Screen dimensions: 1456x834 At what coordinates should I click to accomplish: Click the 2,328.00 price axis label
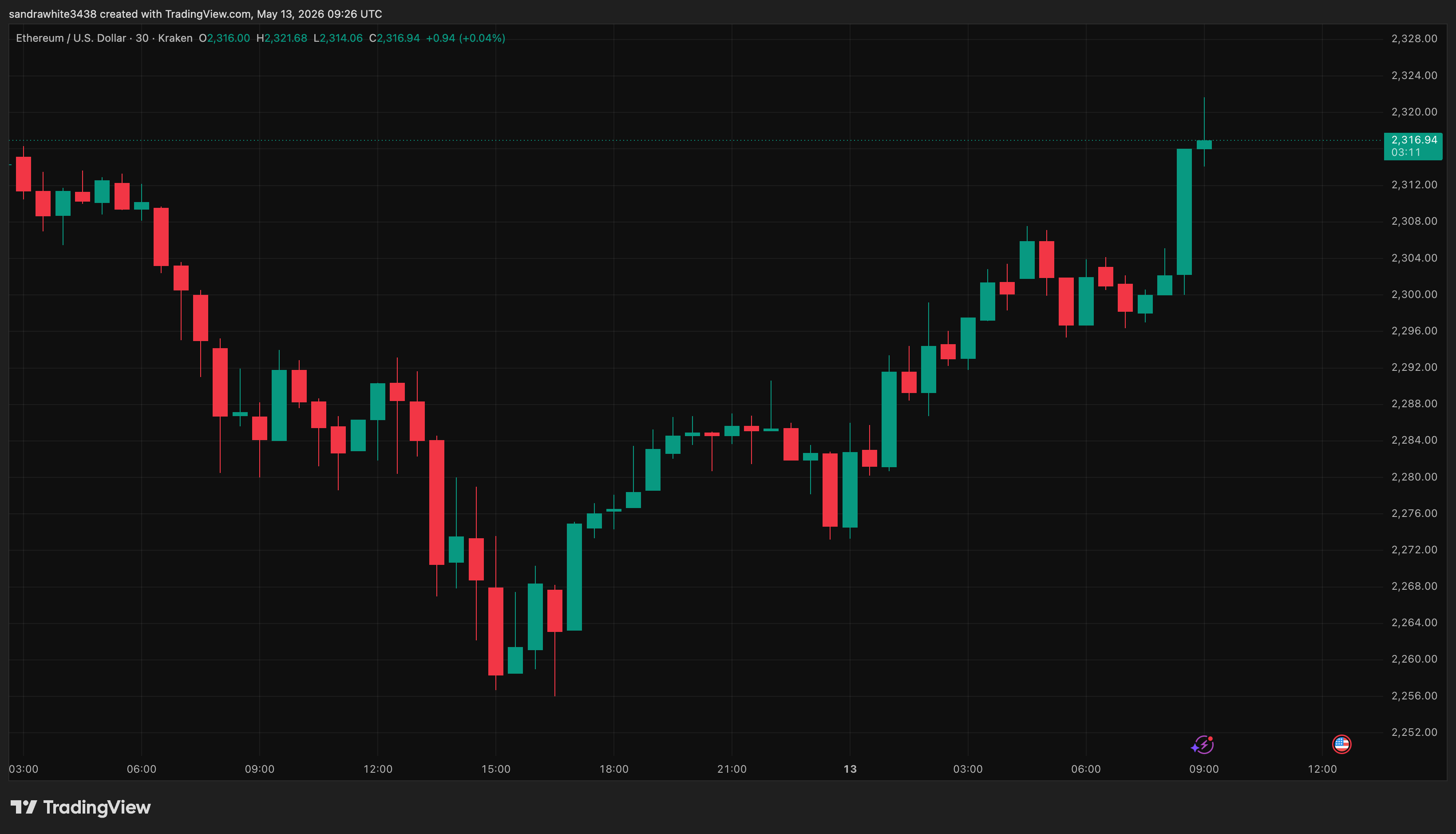tap(1414, 39)
